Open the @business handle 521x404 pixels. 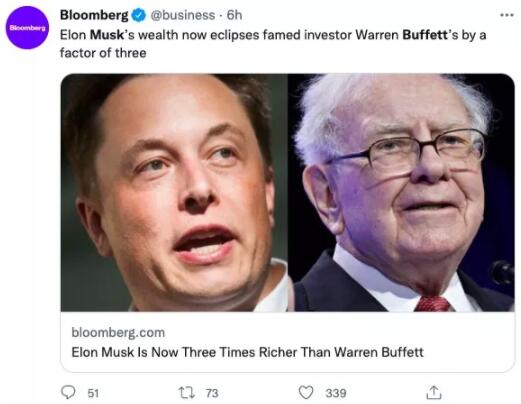click(183, 15)
